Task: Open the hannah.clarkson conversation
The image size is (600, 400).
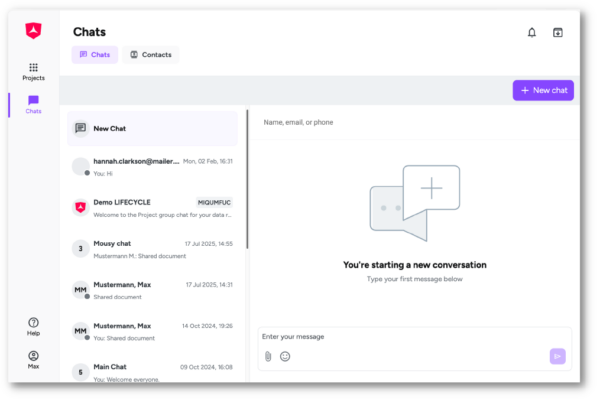Action: coord(153,166)
